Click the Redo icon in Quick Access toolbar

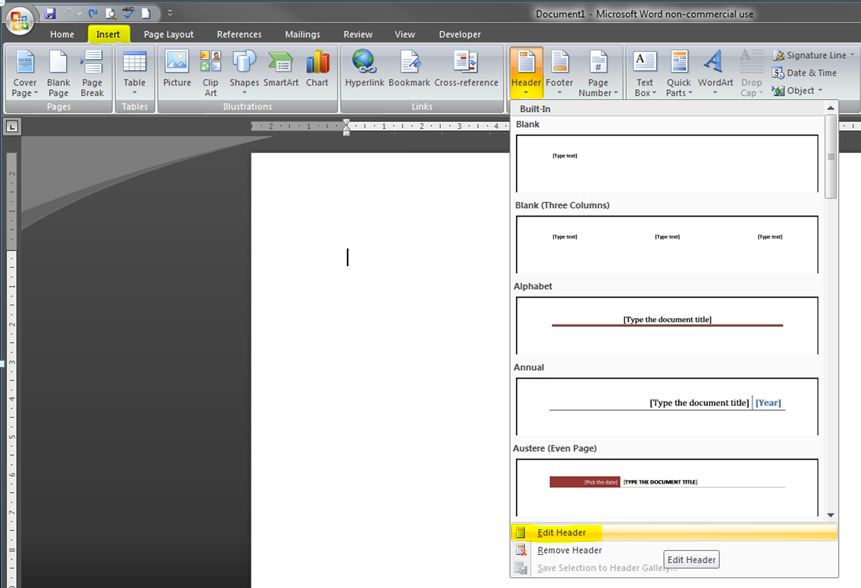(93, 13)
